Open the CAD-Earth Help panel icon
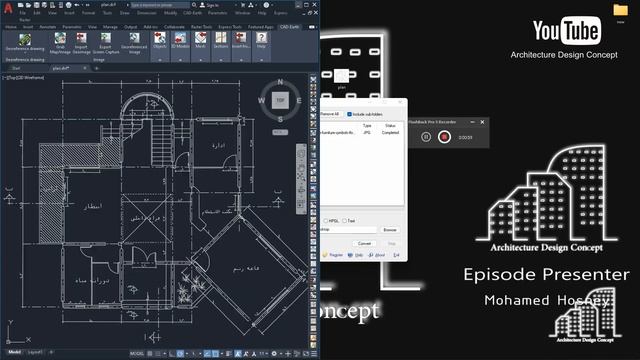The height and width of the screenshot is (360, 640). point(261,38)
